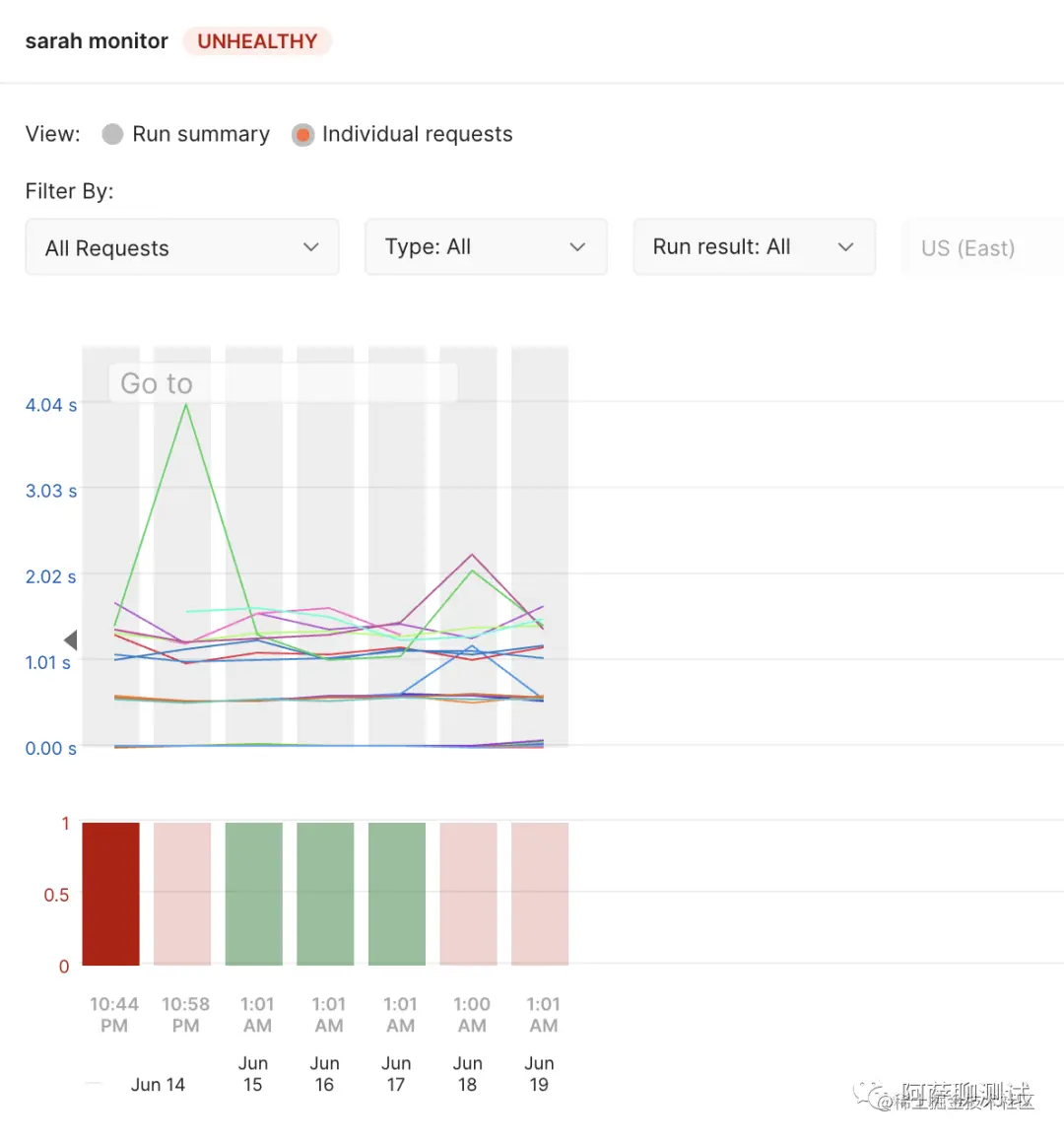Image resolution: width=1064 pixels, height=1141 pixels.
Task: Select the light red Jun 18 run bar
Action: click(469, 894)
